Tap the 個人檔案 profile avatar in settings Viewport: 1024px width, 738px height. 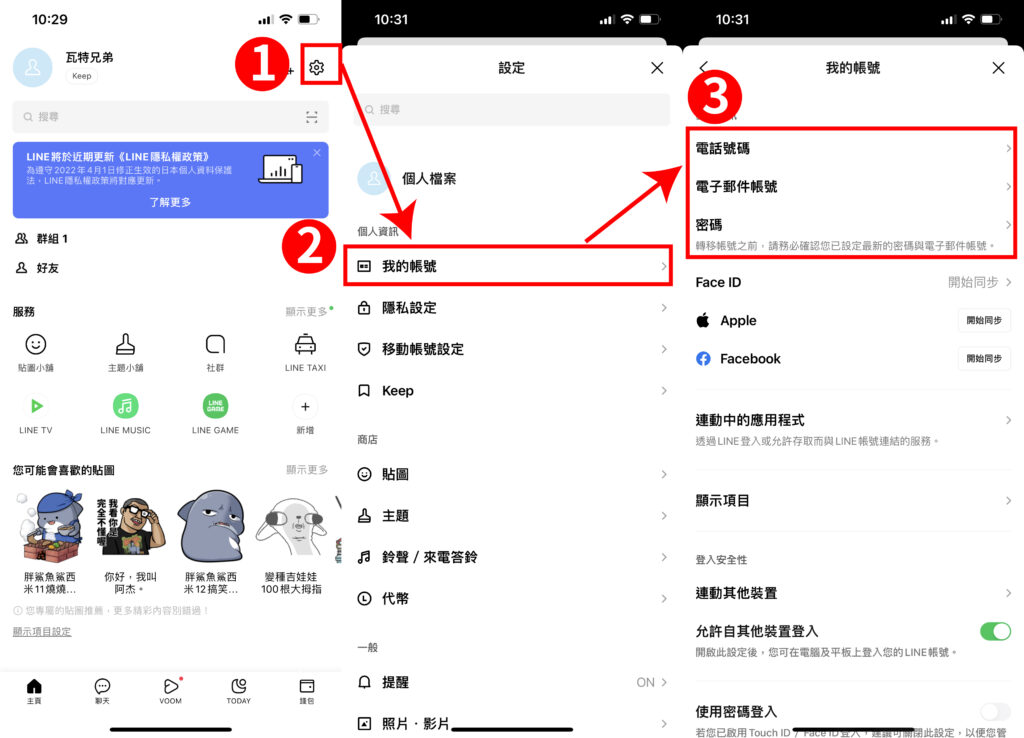coord(374,178)
